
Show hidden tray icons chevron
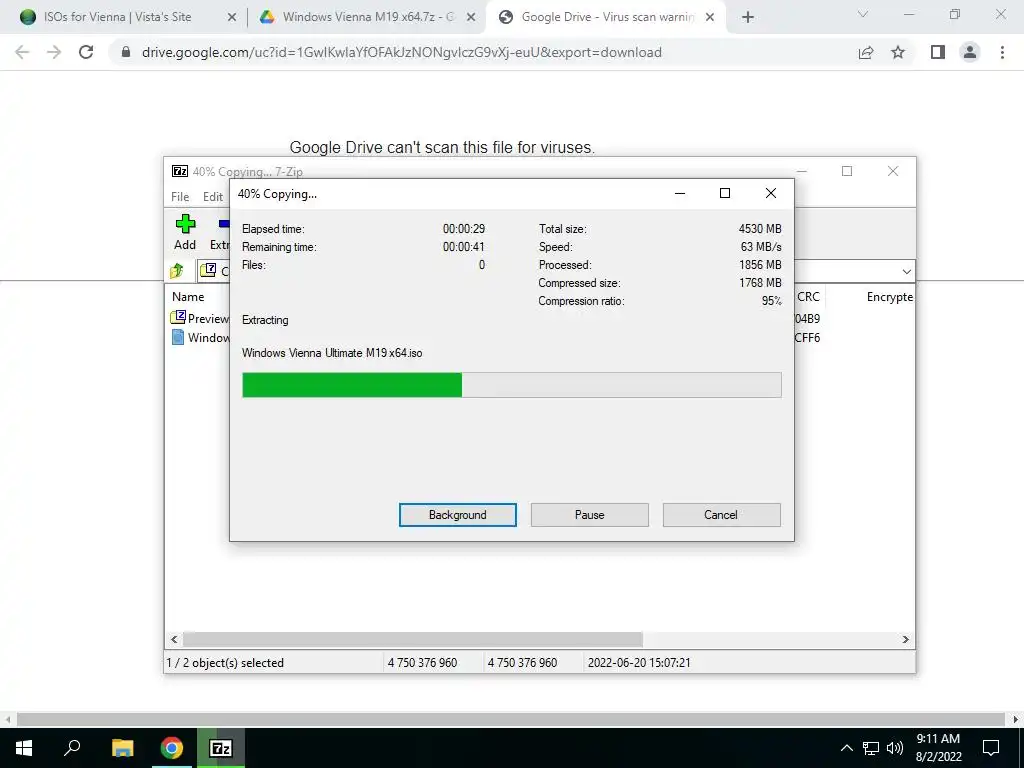(846, 748)
